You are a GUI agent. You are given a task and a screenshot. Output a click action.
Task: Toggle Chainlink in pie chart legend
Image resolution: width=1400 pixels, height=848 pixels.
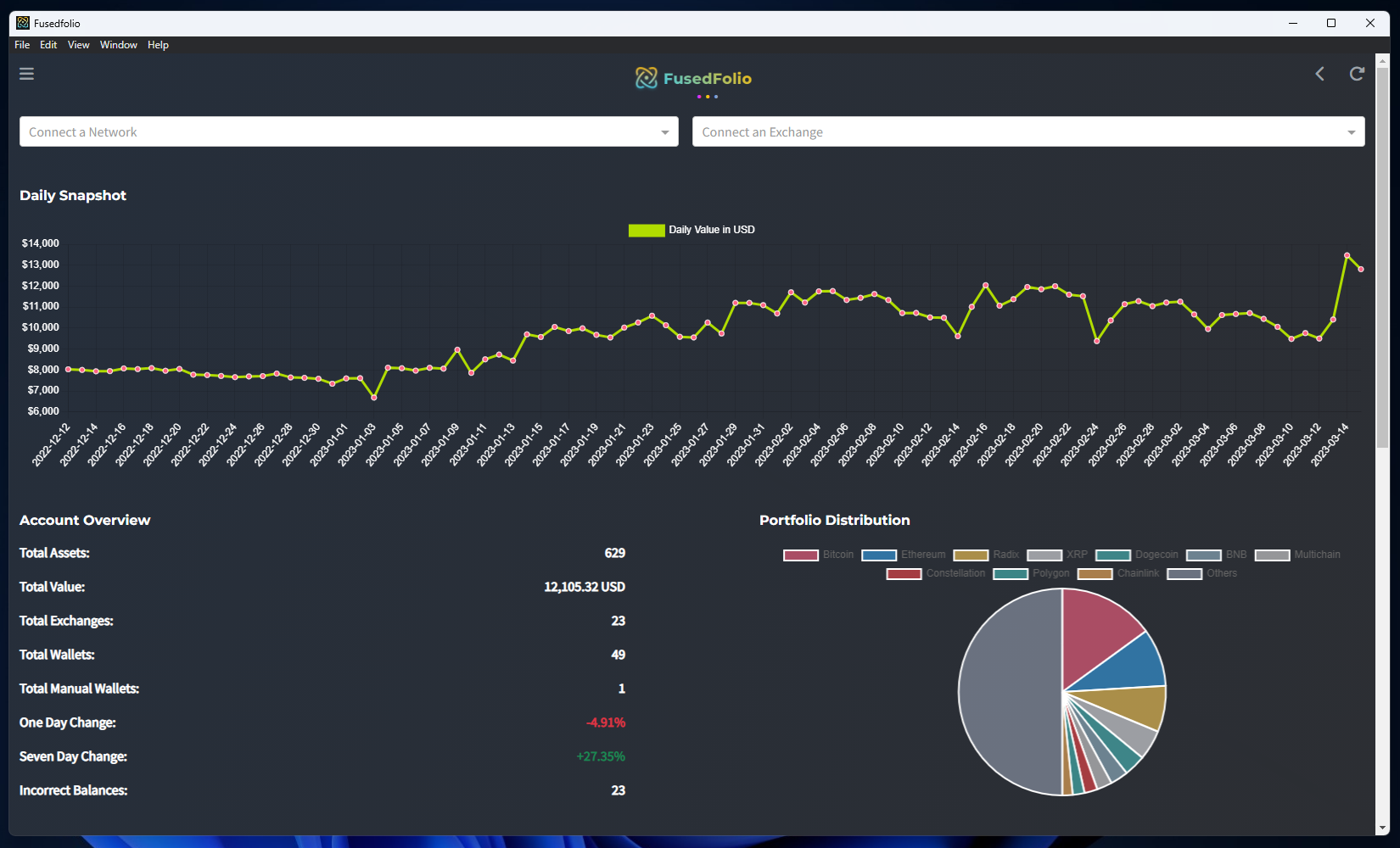(1118, 573)
